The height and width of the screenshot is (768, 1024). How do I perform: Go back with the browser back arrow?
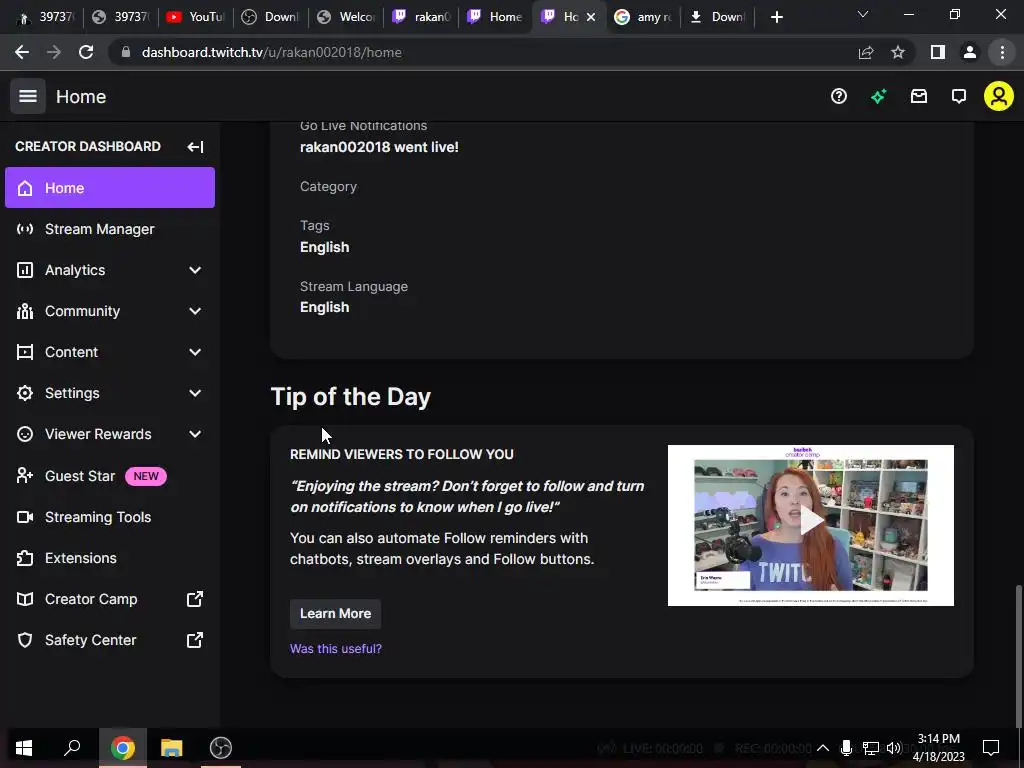click(22, 52)
